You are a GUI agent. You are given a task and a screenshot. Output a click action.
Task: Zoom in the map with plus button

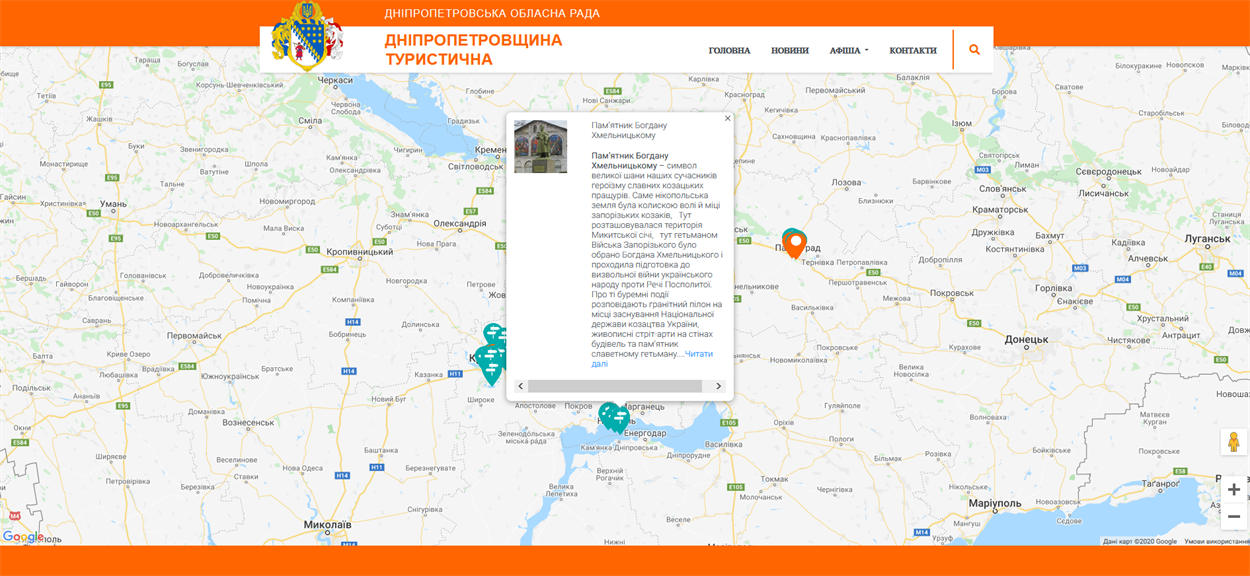(x=1234, y=489)
